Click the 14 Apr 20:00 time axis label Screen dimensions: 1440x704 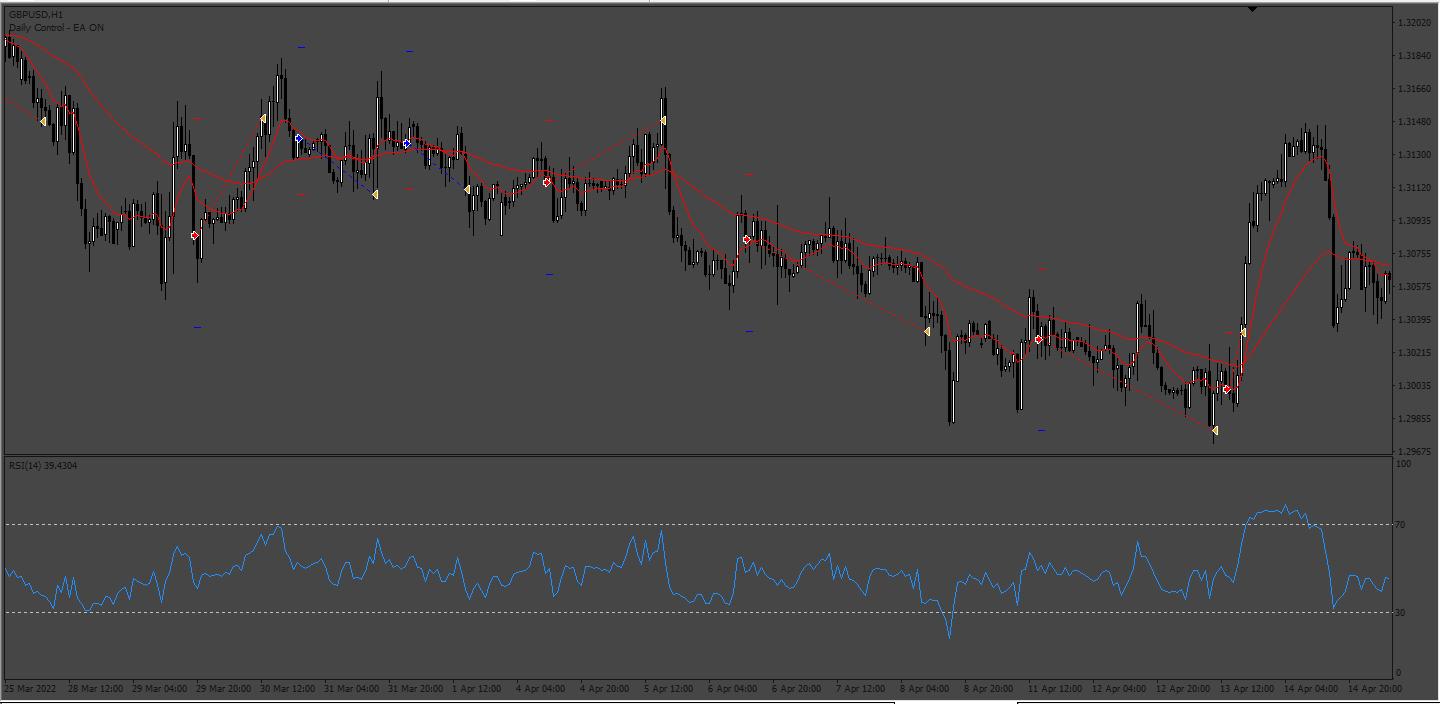1376,689
